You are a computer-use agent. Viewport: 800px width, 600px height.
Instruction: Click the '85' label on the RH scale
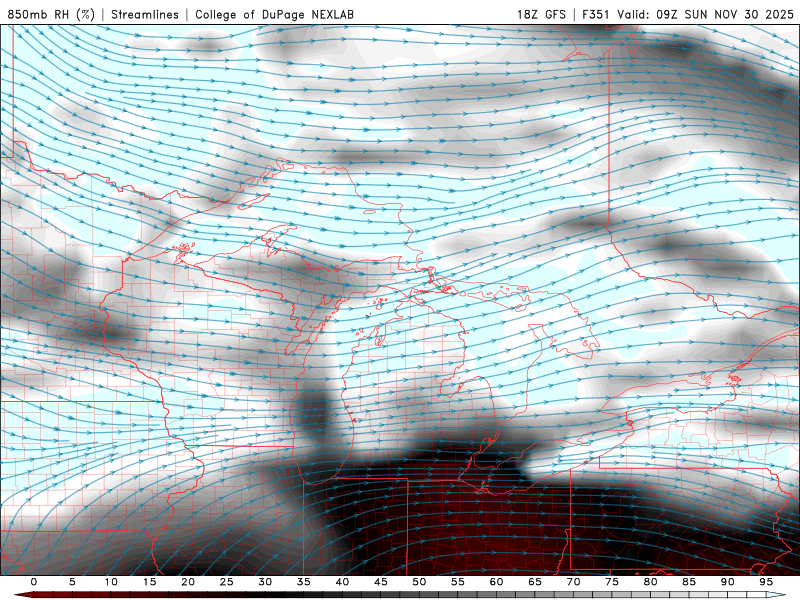click(x=689, y=582)
